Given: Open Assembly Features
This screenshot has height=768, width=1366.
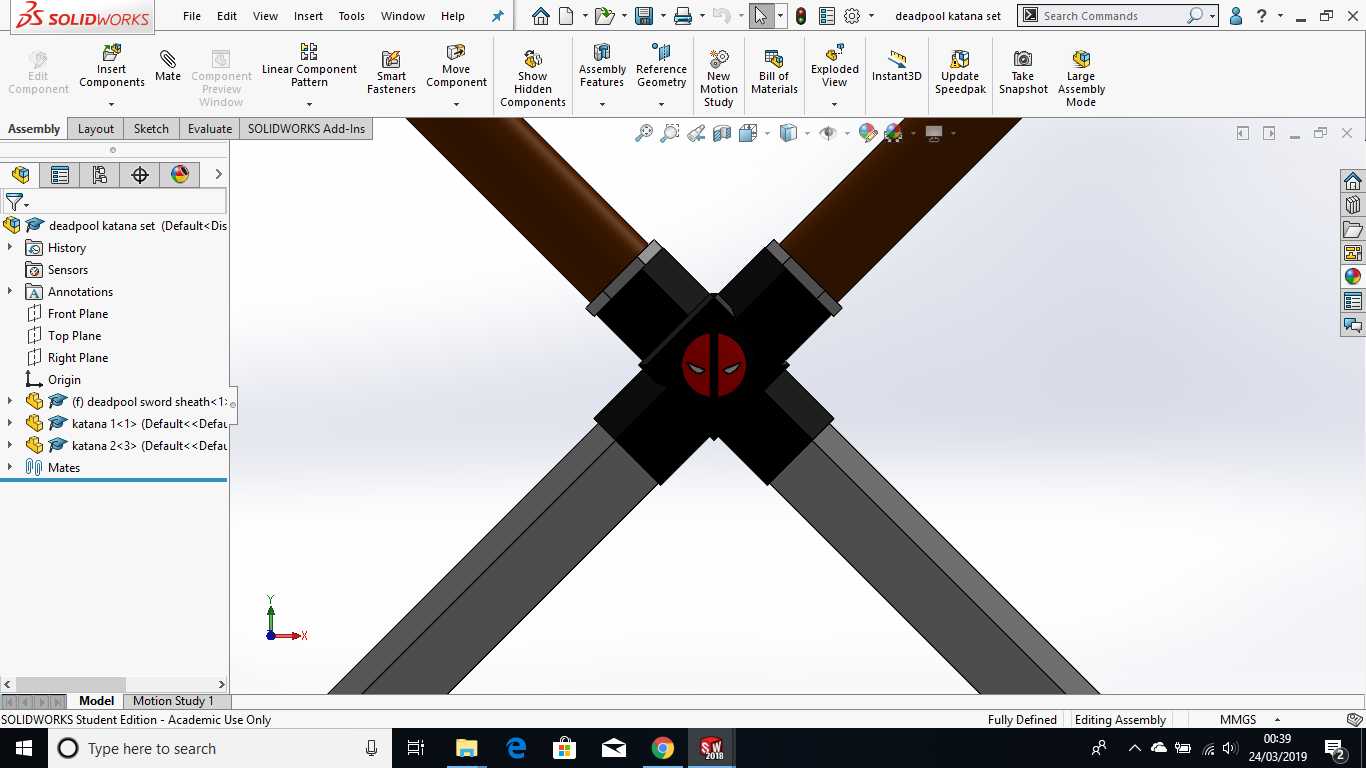Looking at the screenshot, I should 602,66.
